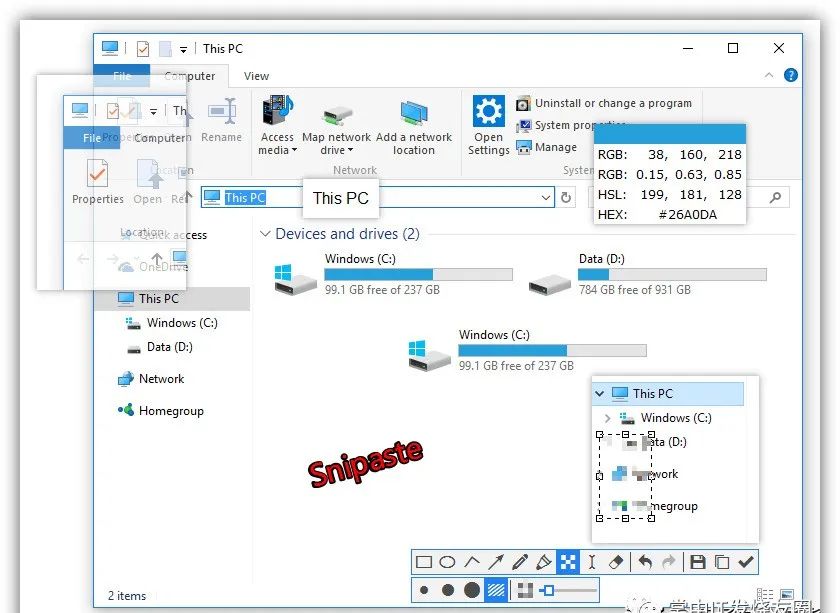
Task: Click Properties icon in the quick access toolbar
Action: 143,49
